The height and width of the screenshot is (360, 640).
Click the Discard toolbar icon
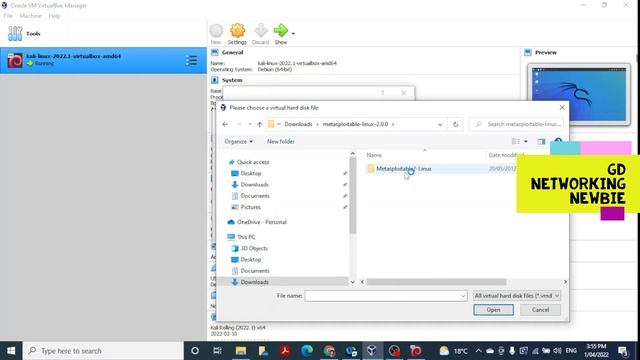[260, 31]
